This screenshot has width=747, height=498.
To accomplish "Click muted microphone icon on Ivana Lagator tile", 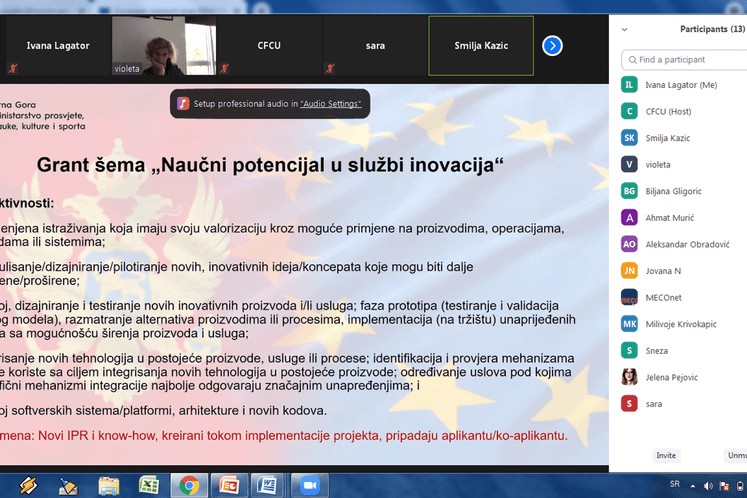I will tap(13, 68).
